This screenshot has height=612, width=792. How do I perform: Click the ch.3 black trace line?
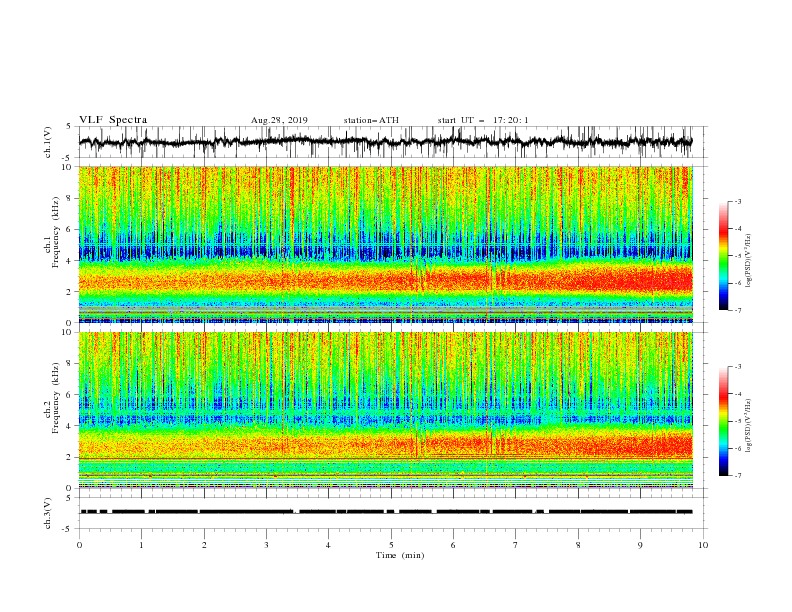tap(385, 512)
